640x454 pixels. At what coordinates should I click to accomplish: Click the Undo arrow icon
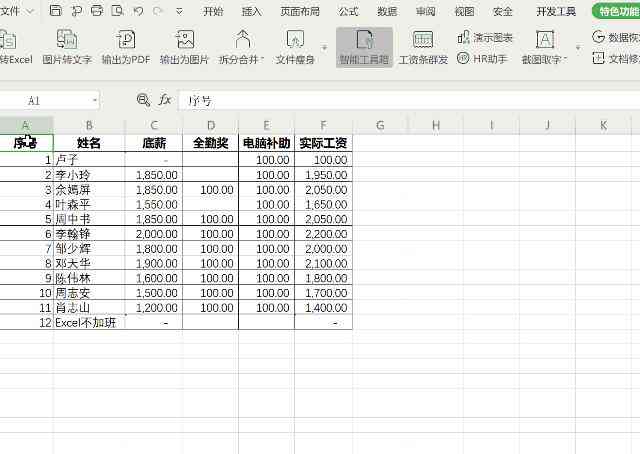point(138,11)
